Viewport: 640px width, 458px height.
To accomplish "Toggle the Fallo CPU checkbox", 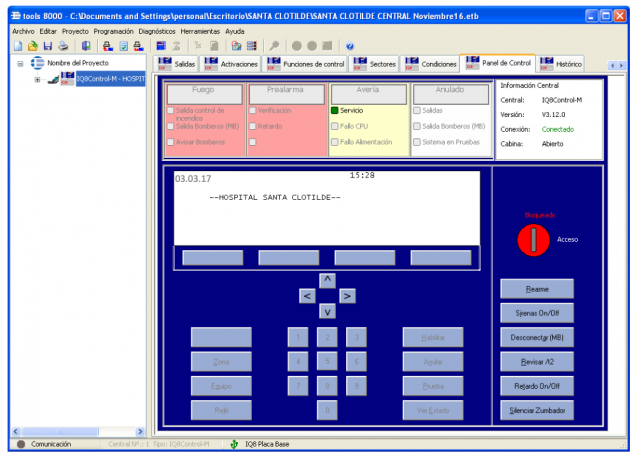I will [335, 126].
